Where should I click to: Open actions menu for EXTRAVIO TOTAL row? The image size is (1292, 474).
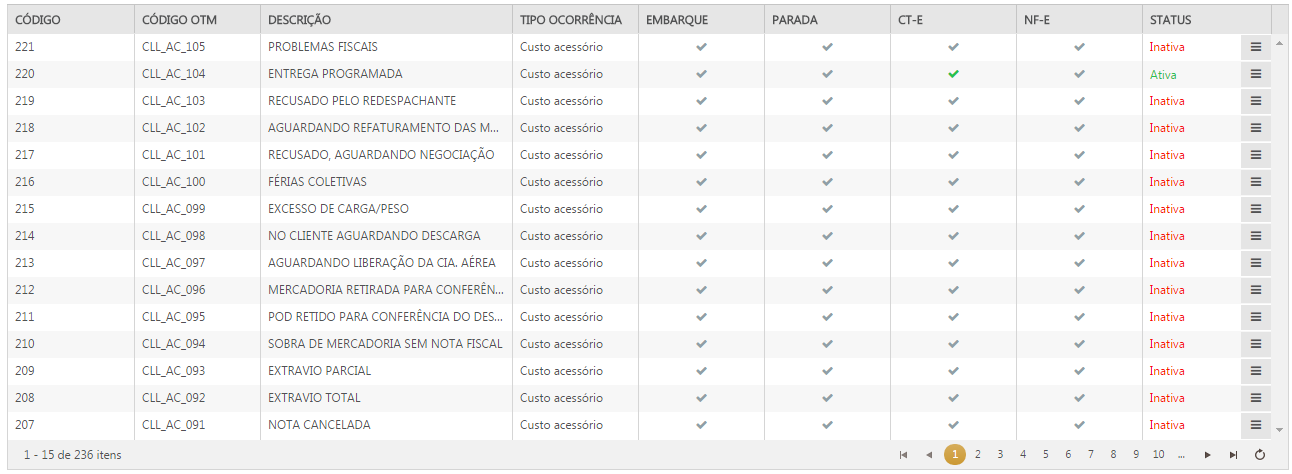(x=1255, y=398)
